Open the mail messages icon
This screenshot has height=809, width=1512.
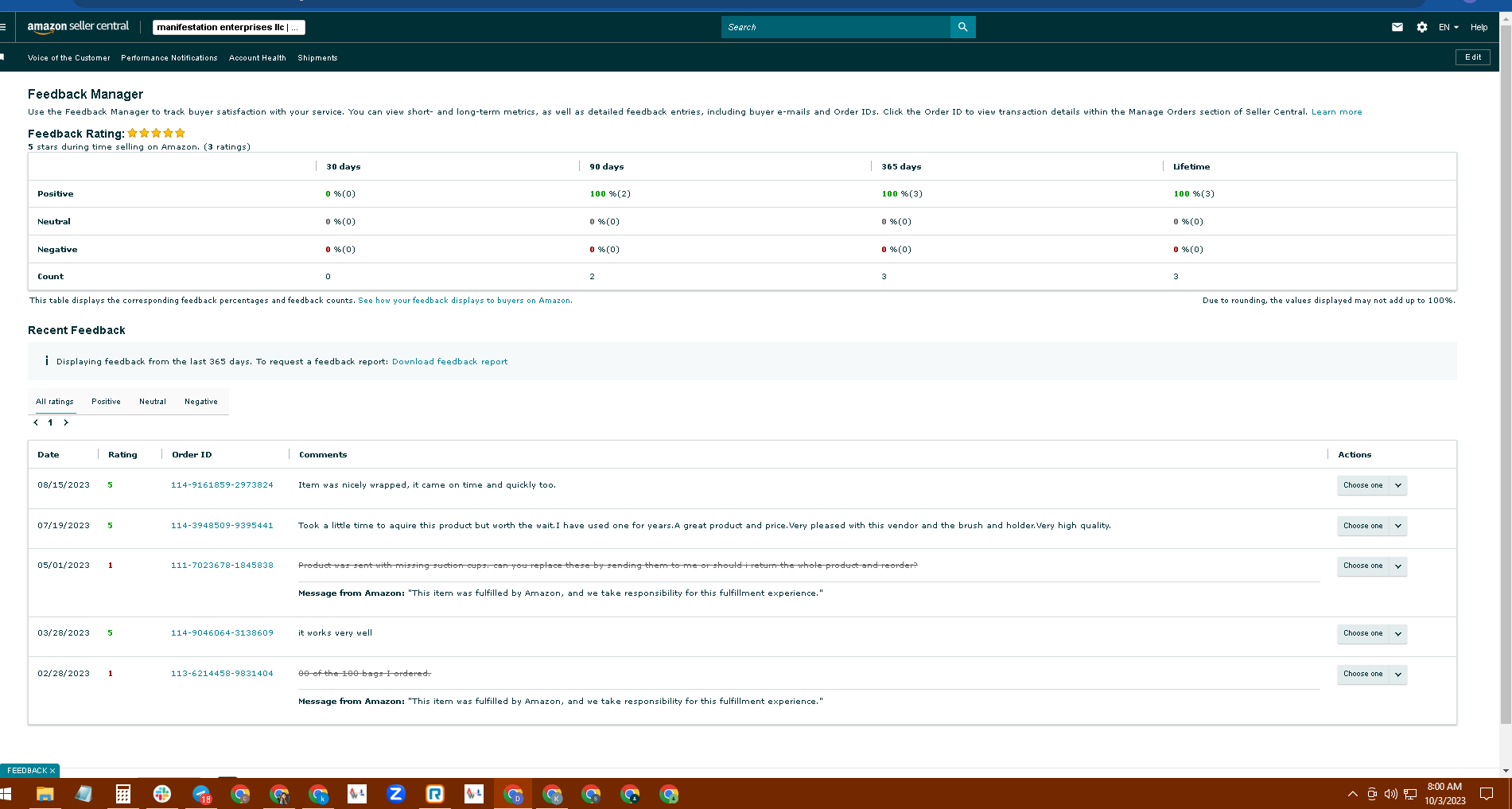click(x=1397, y=27)
